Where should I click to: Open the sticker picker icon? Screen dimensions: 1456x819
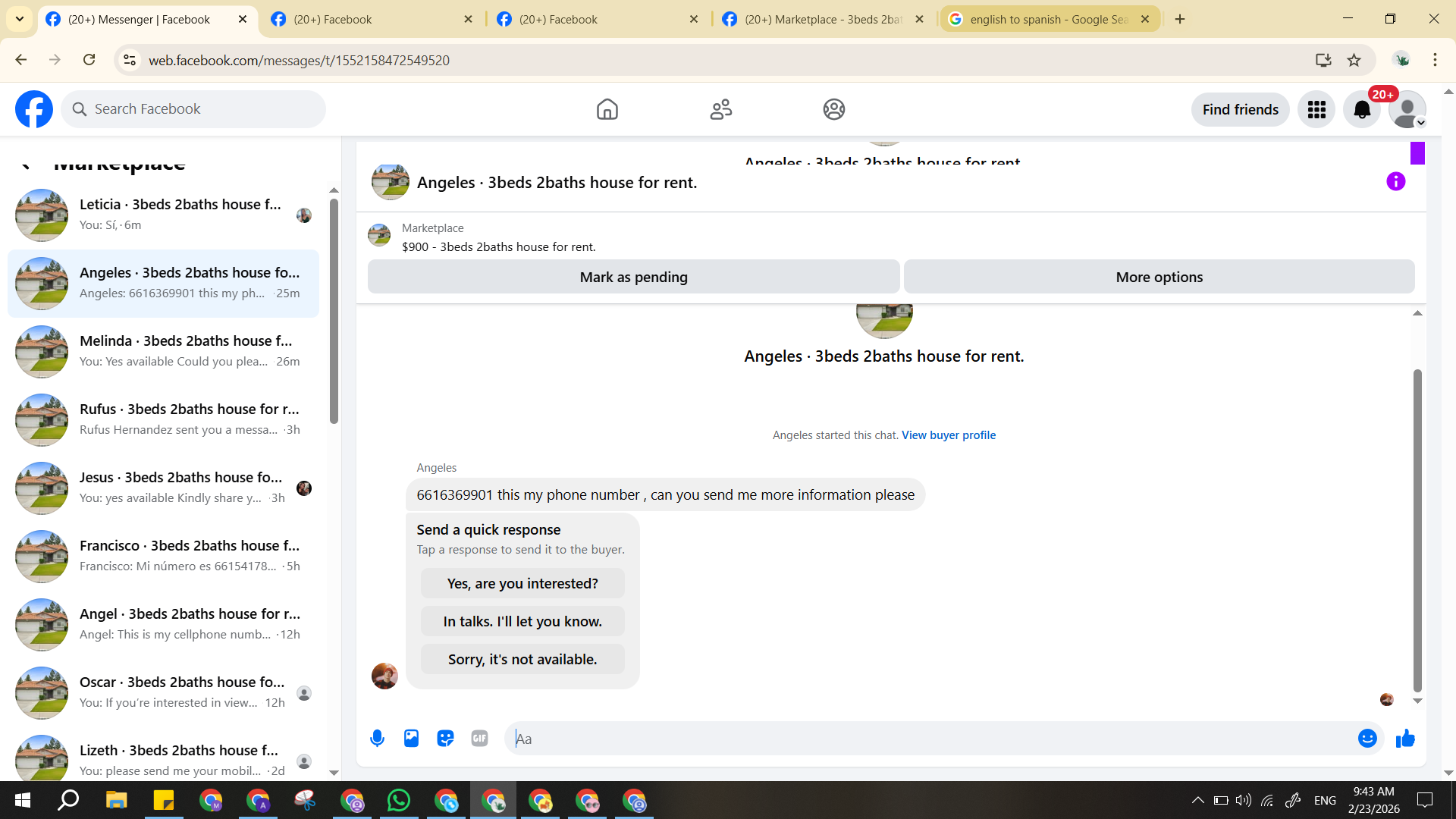(x=445, y=739)
